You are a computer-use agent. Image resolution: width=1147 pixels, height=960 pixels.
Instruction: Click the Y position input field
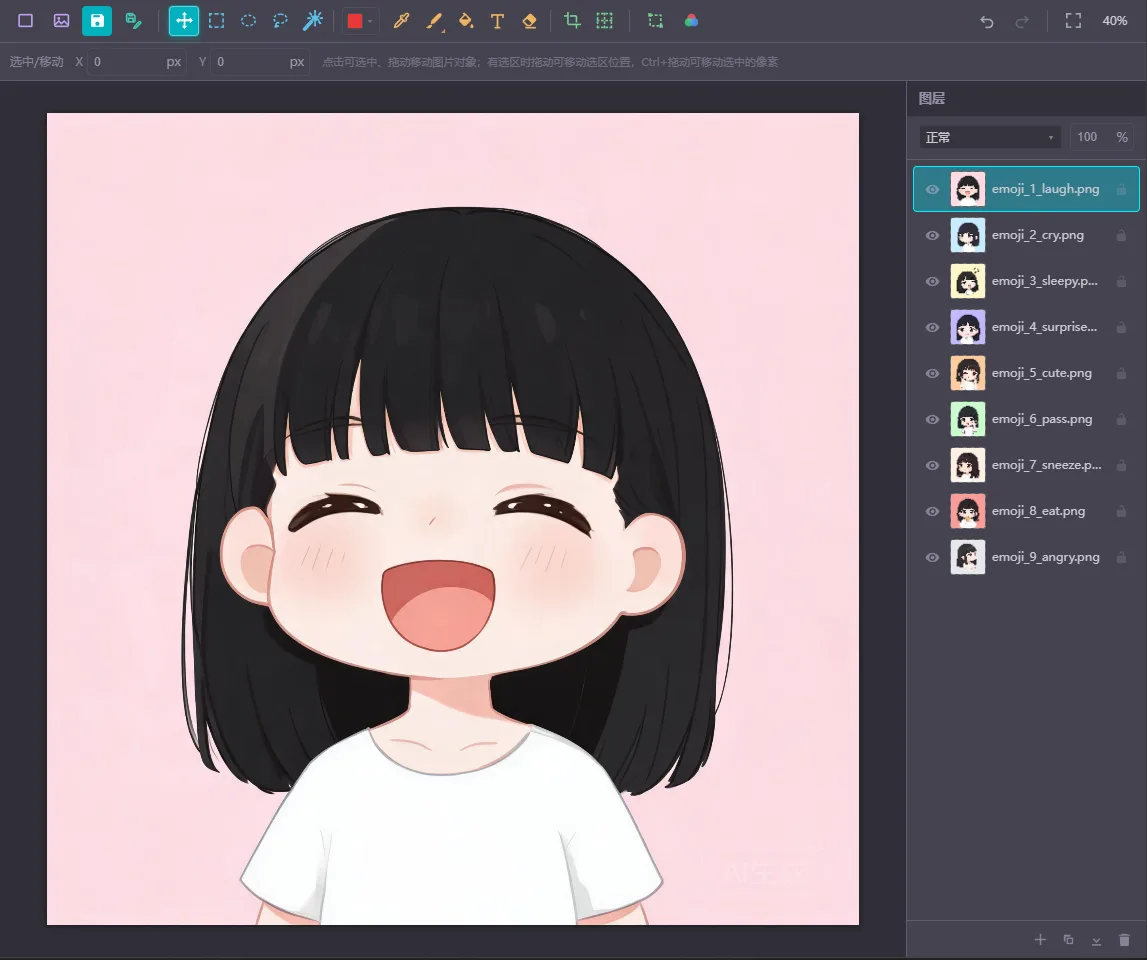pyautogui.click(x=260, y=61)
